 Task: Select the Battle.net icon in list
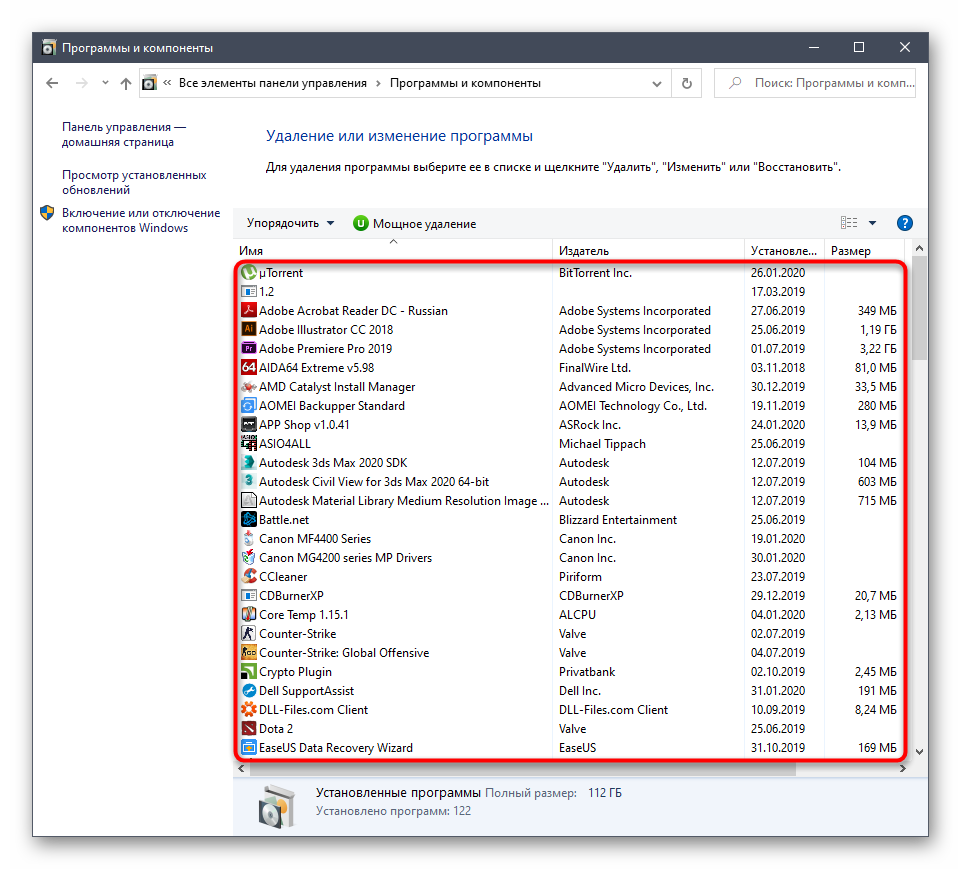pos(250,520)
